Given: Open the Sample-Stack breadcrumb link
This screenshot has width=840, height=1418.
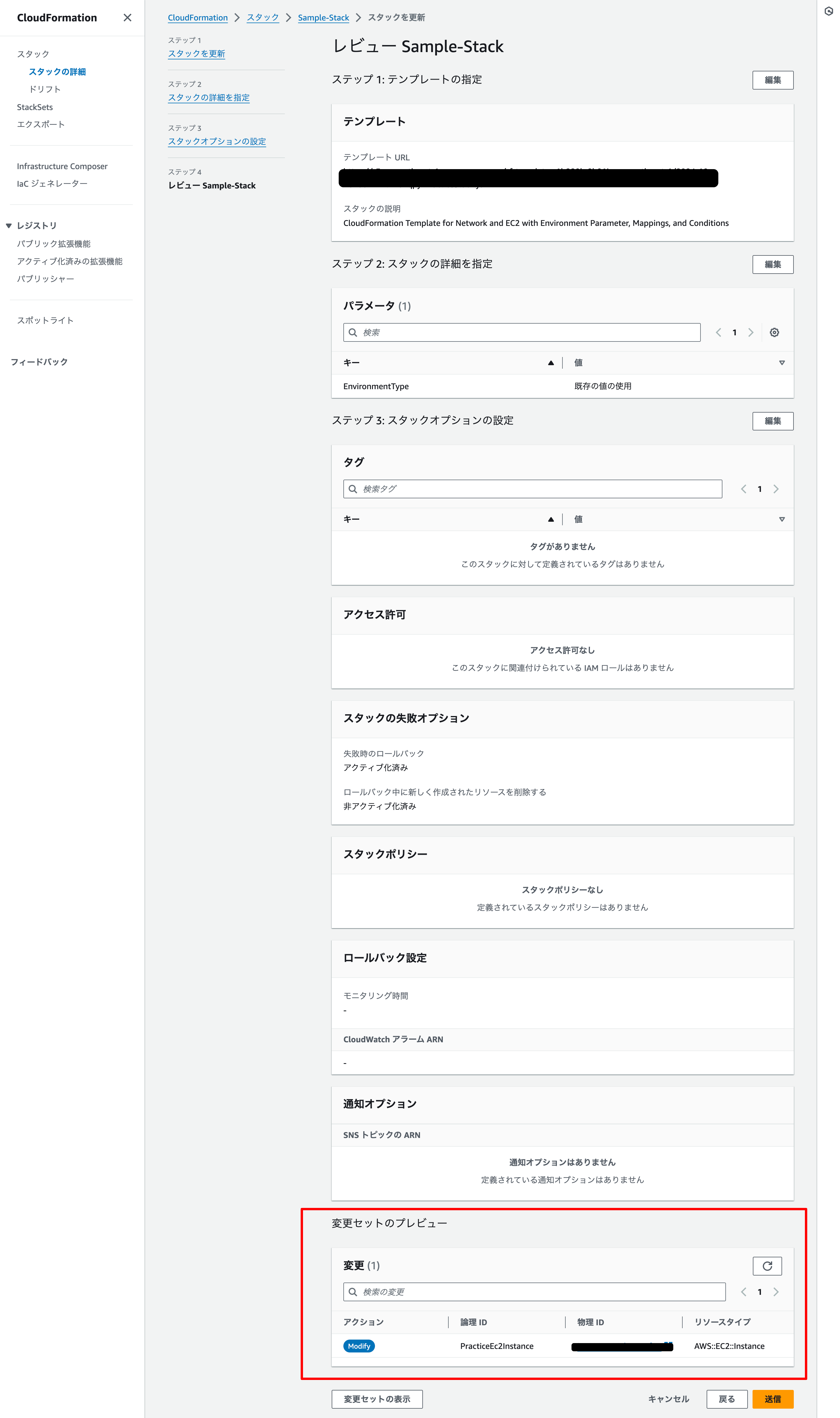Looking at the screenshot, I should click(x=323, y=18).
